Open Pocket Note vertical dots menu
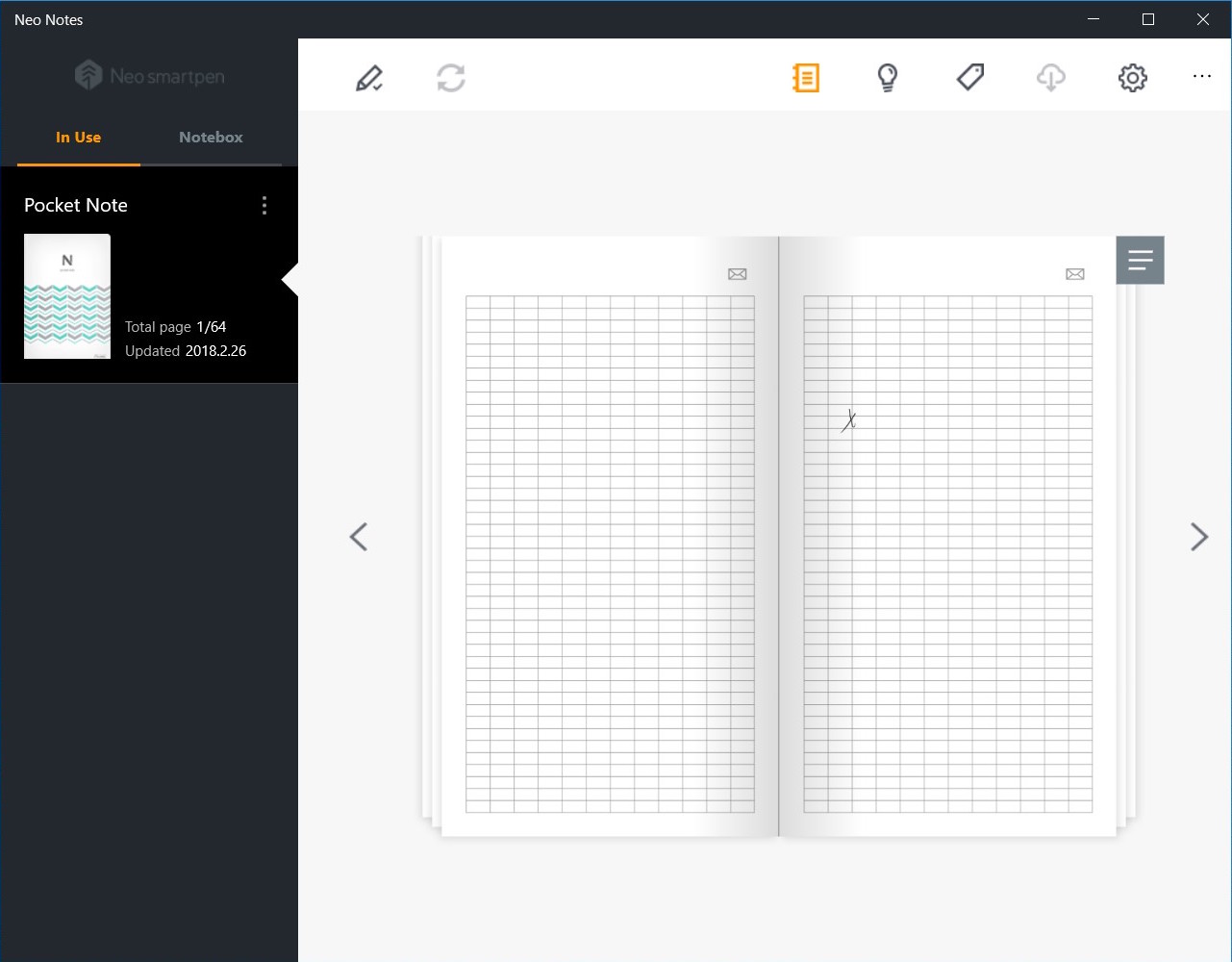 [x=264, y=205]
